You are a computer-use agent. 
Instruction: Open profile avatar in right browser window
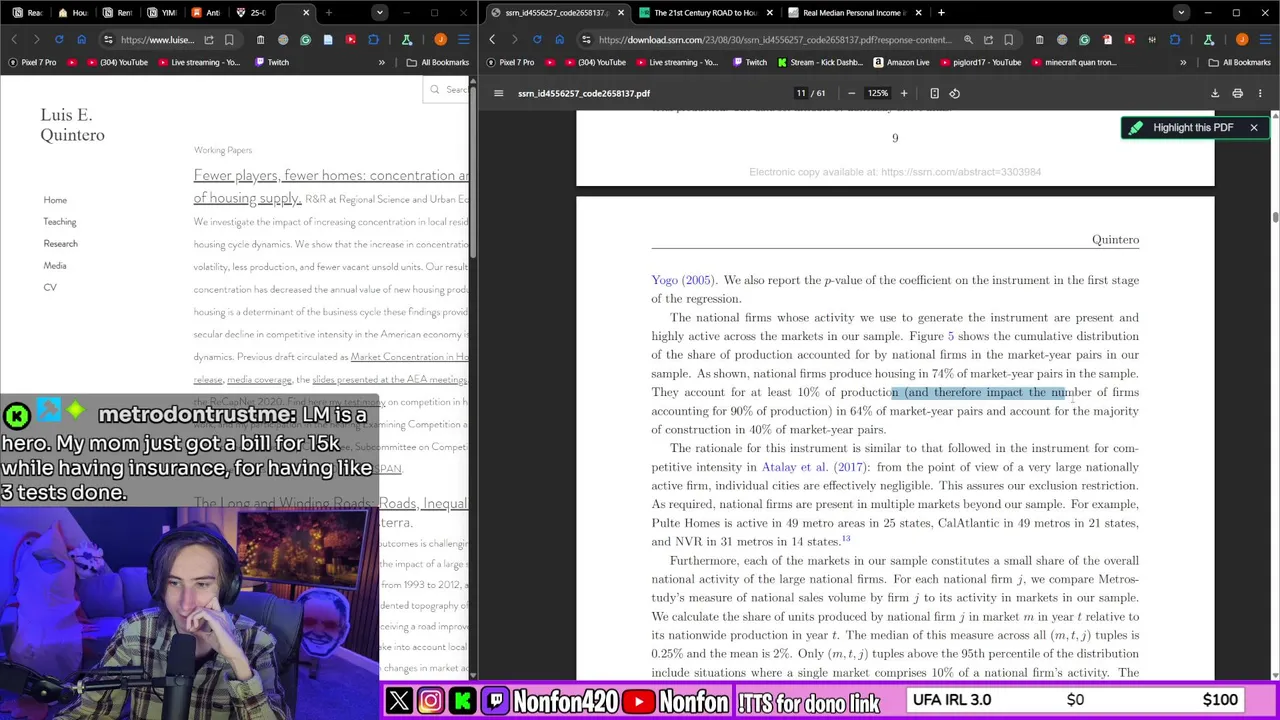point(1241,40)
